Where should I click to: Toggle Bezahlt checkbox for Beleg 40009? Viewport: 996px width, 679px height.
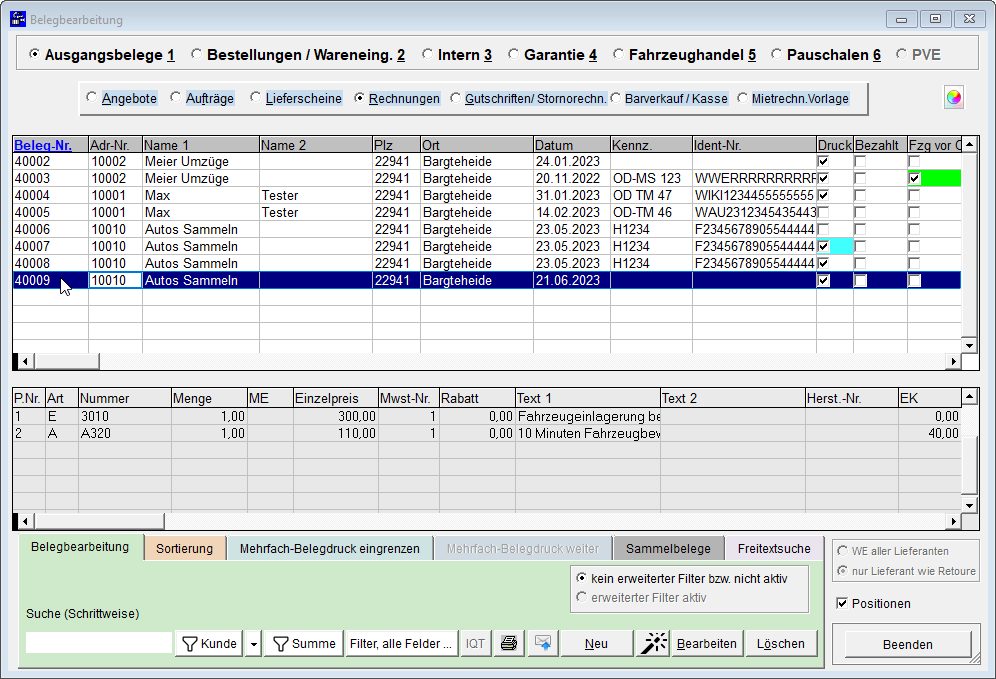pyautogui.click(x=860, y=281)
